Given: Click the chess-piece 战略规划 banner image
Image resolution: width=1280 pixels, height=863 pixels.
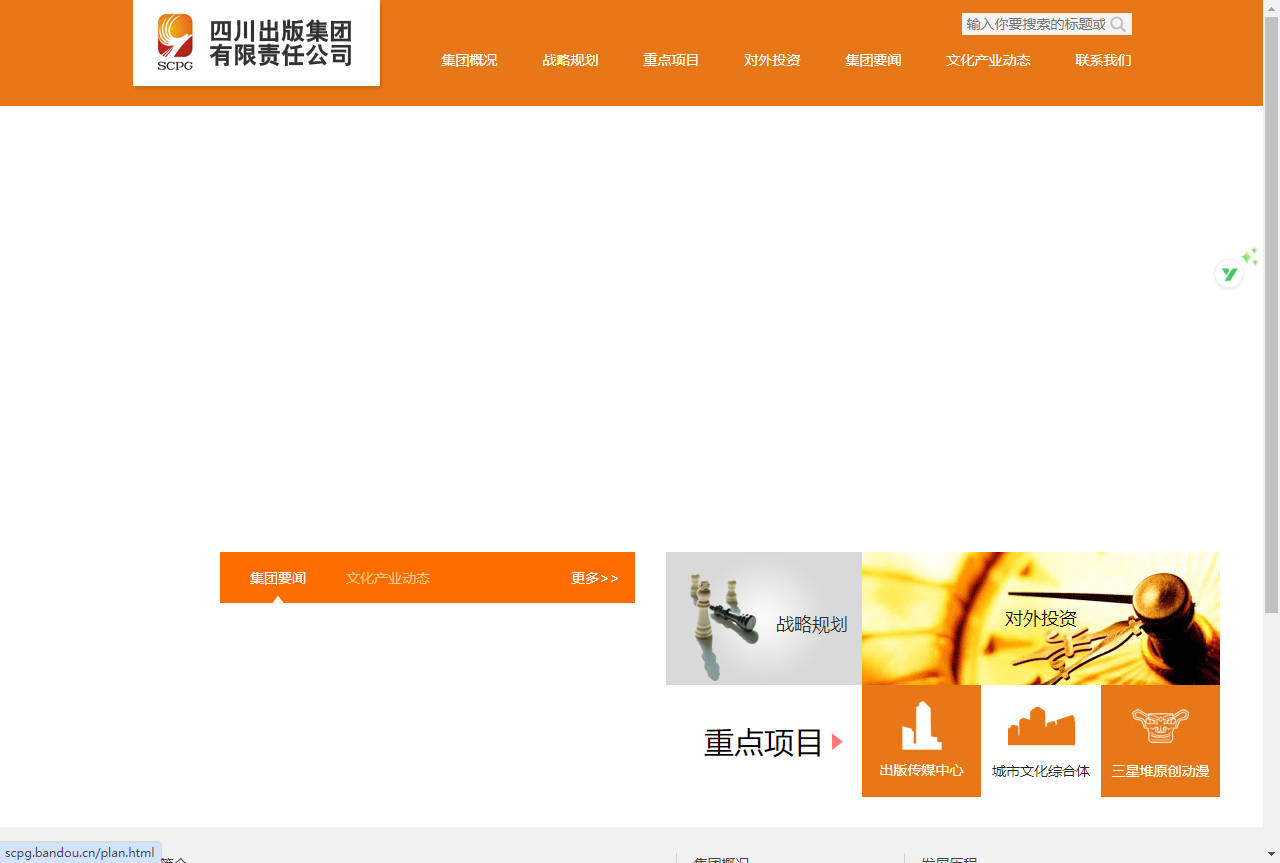Looking at the screenshot, I should (x=763, y=618).
